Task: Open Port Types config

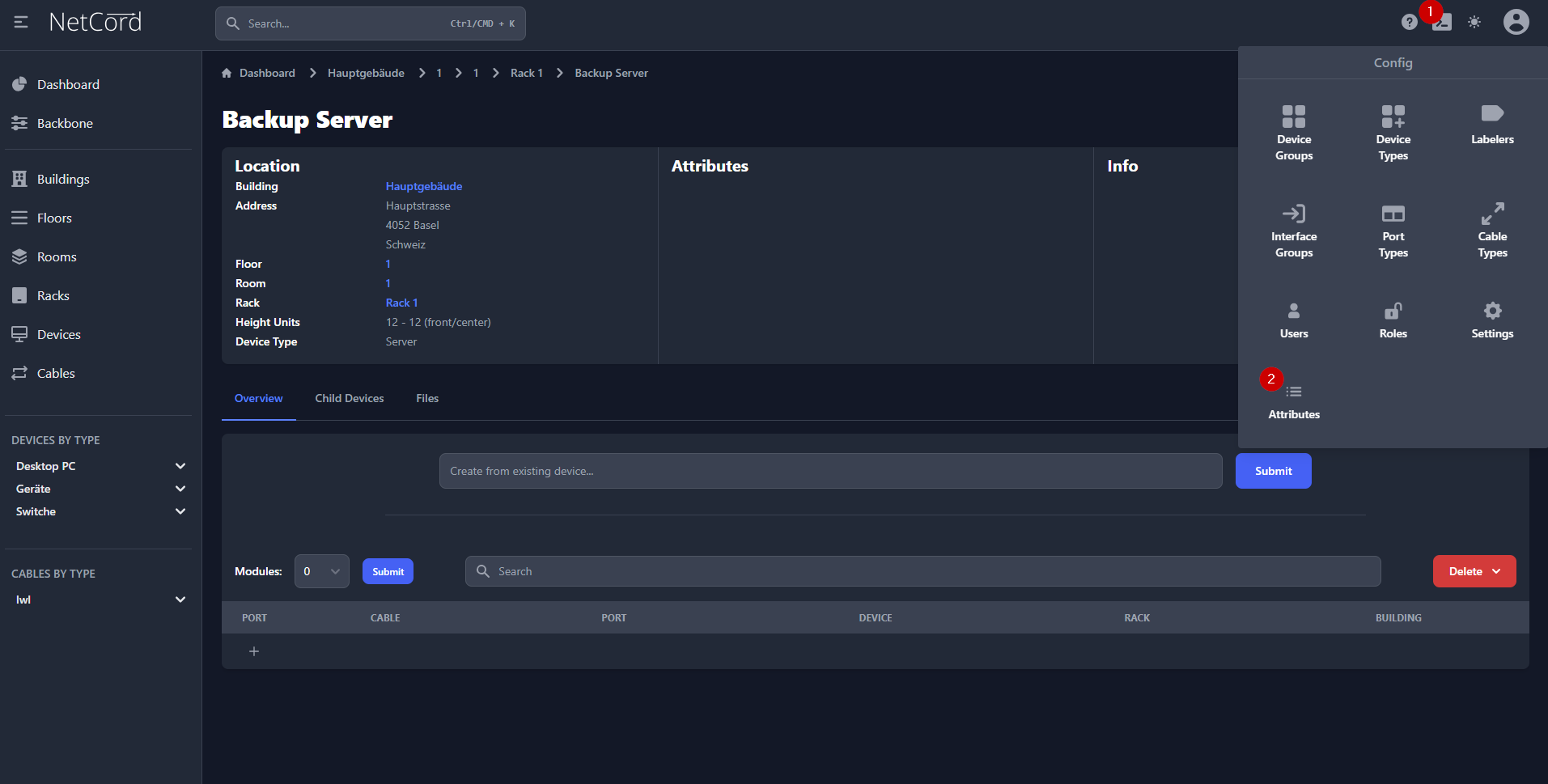Action: point(1393,230)
